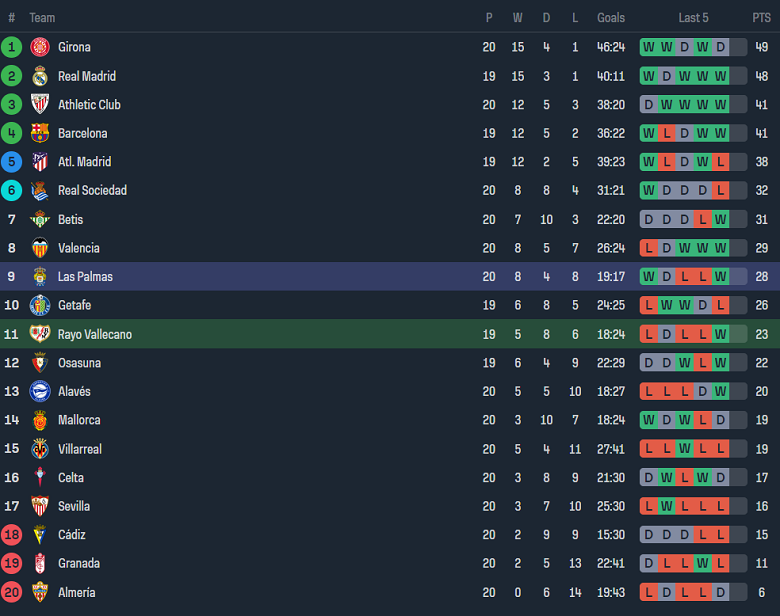Sort table by Goals column header
Viewport: 780px width, 616px height.
611,18
